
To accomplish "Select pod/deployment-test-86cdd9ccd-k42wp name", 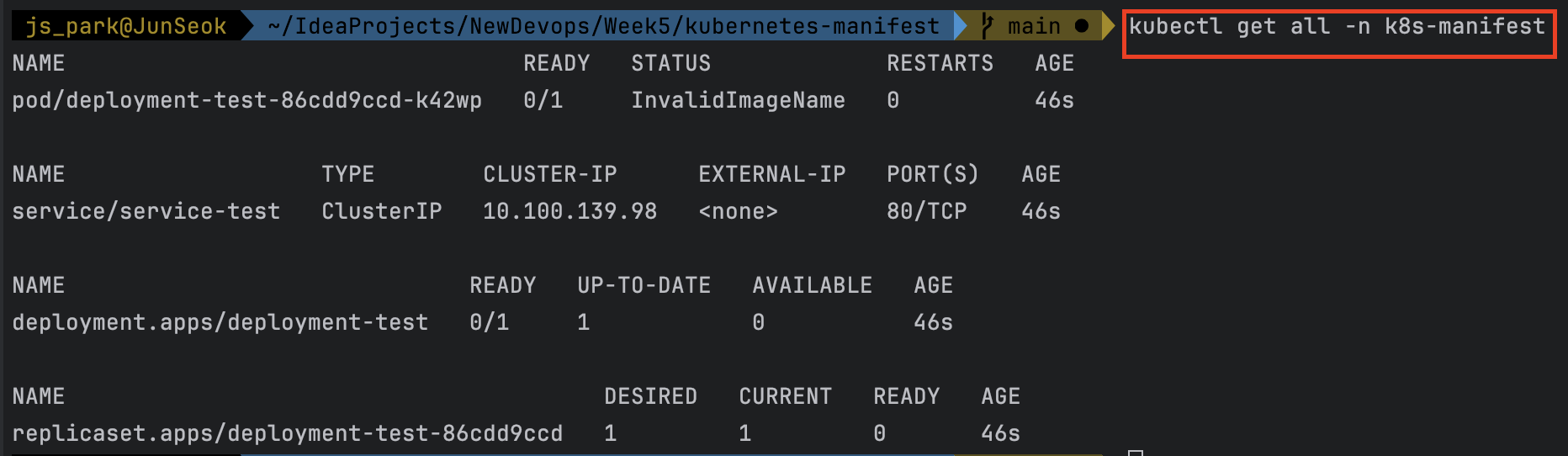I will (x=247, y=101).
